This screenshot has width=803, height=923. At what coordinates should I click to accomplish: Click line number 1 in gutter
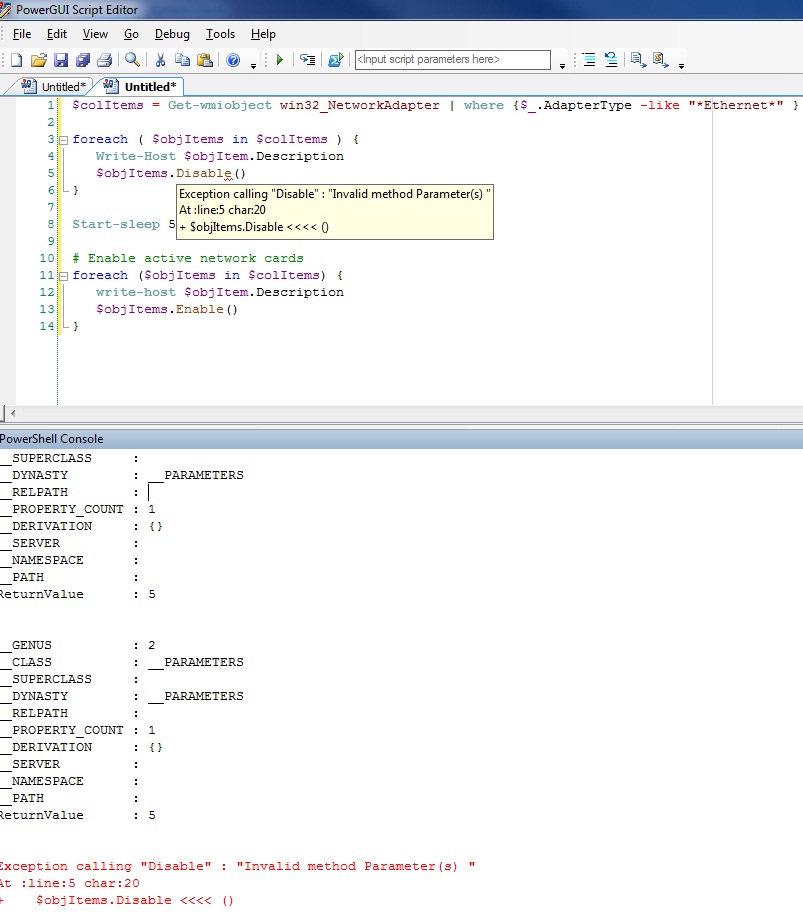point(51,105)
